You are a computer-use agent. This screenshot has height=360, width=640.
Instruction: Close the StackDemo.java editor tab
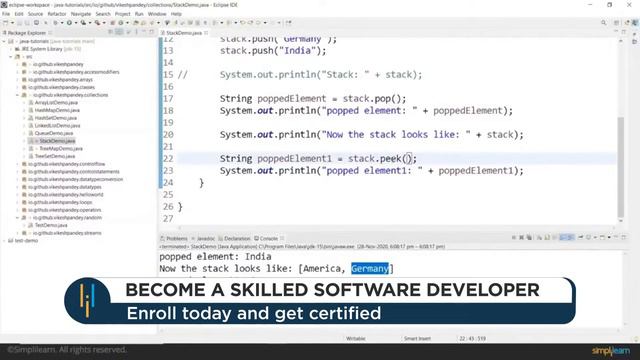click(x=206, y=33)
